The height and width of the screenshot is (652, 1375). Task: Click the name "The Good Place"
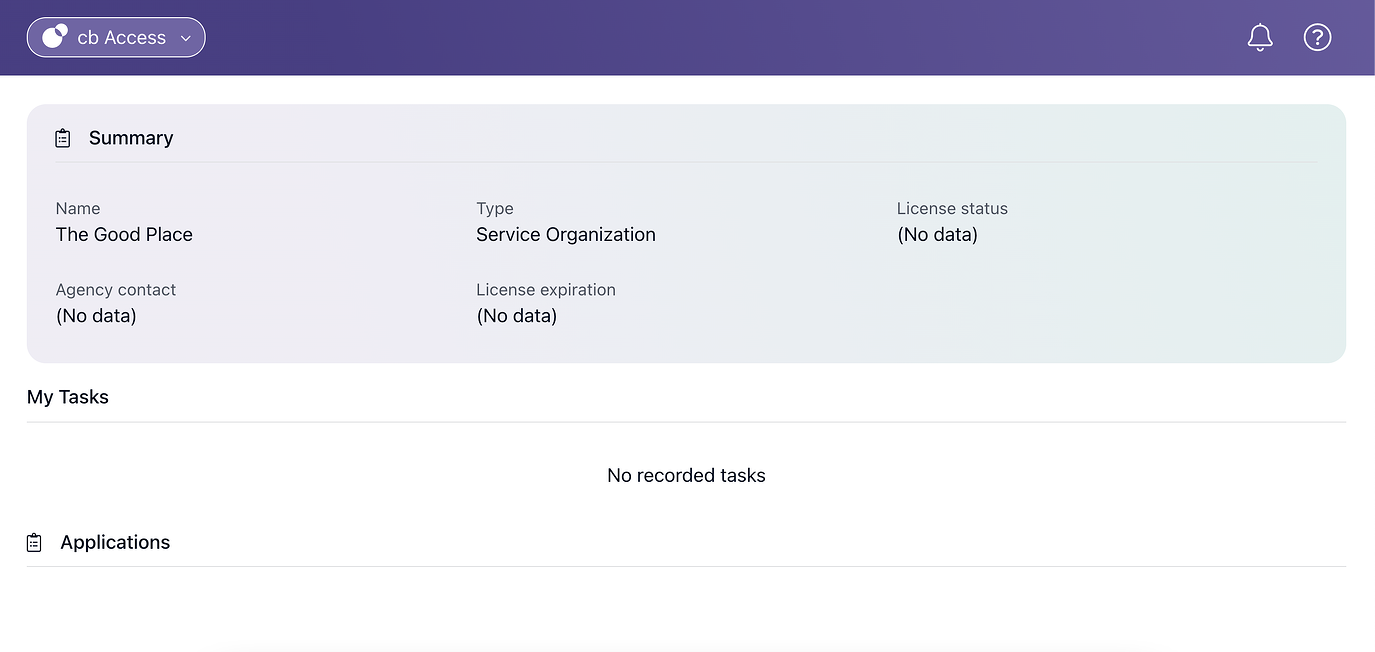[124, 234]
